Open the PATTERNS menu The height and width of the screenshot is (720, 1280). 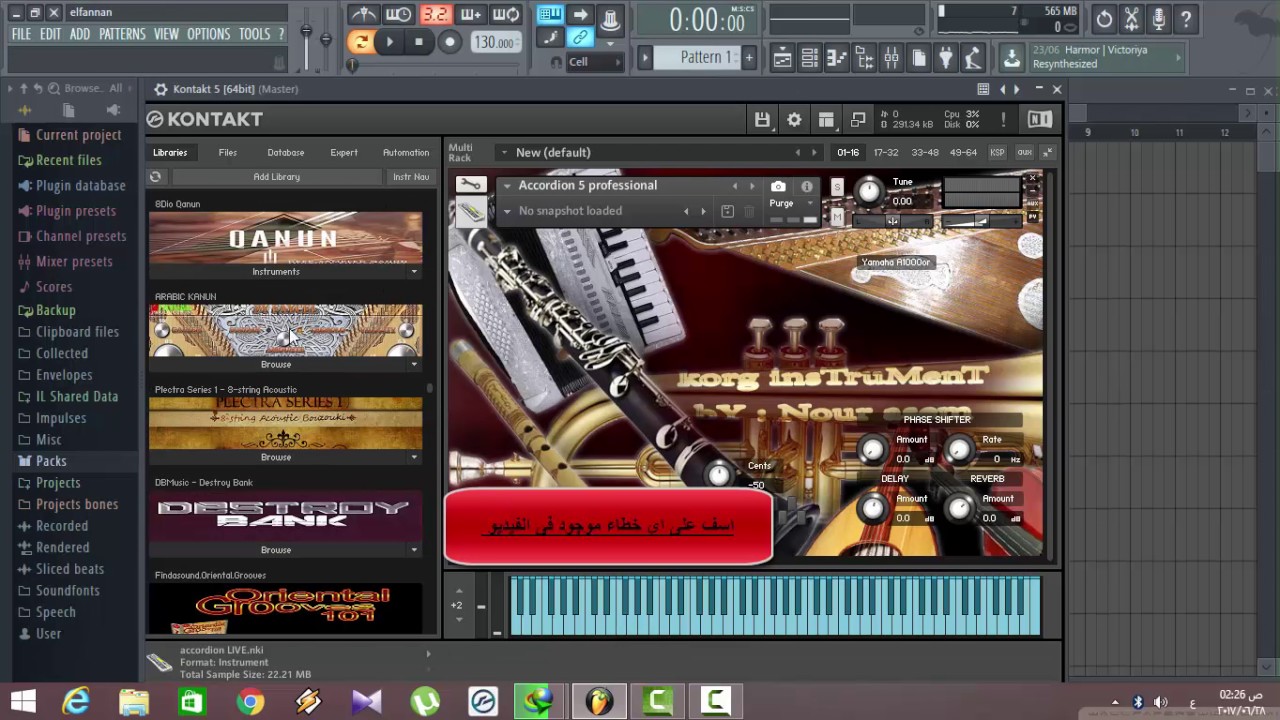pyautogui.click(x=123, y=34)
